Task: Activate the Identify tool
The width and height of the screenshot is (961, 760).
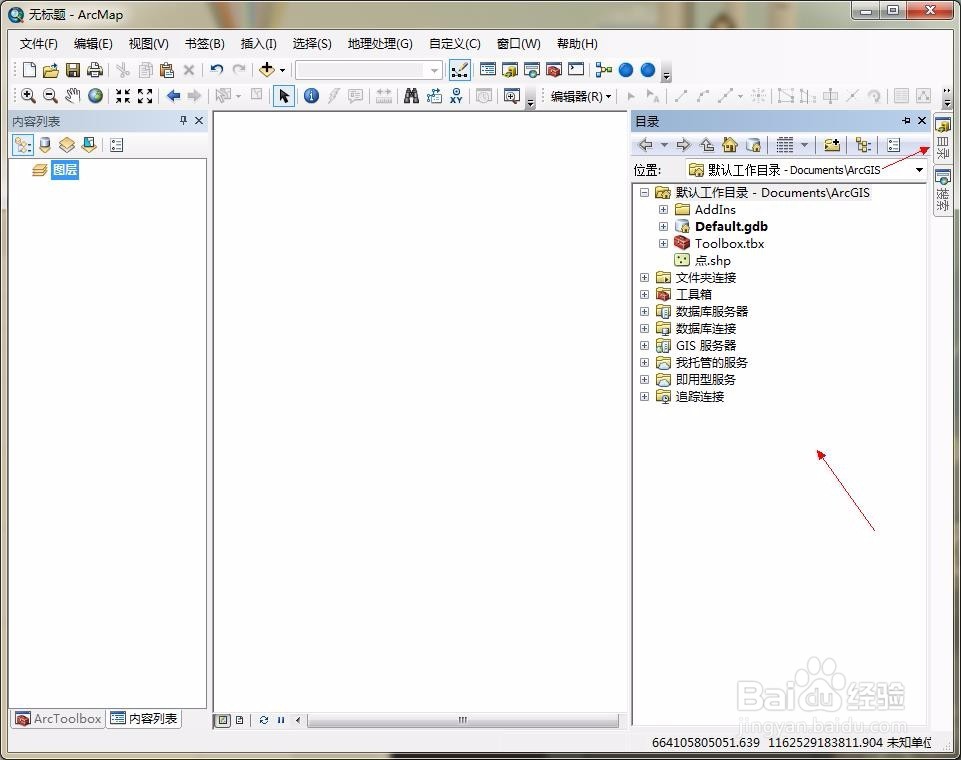Action: (311, 96)
